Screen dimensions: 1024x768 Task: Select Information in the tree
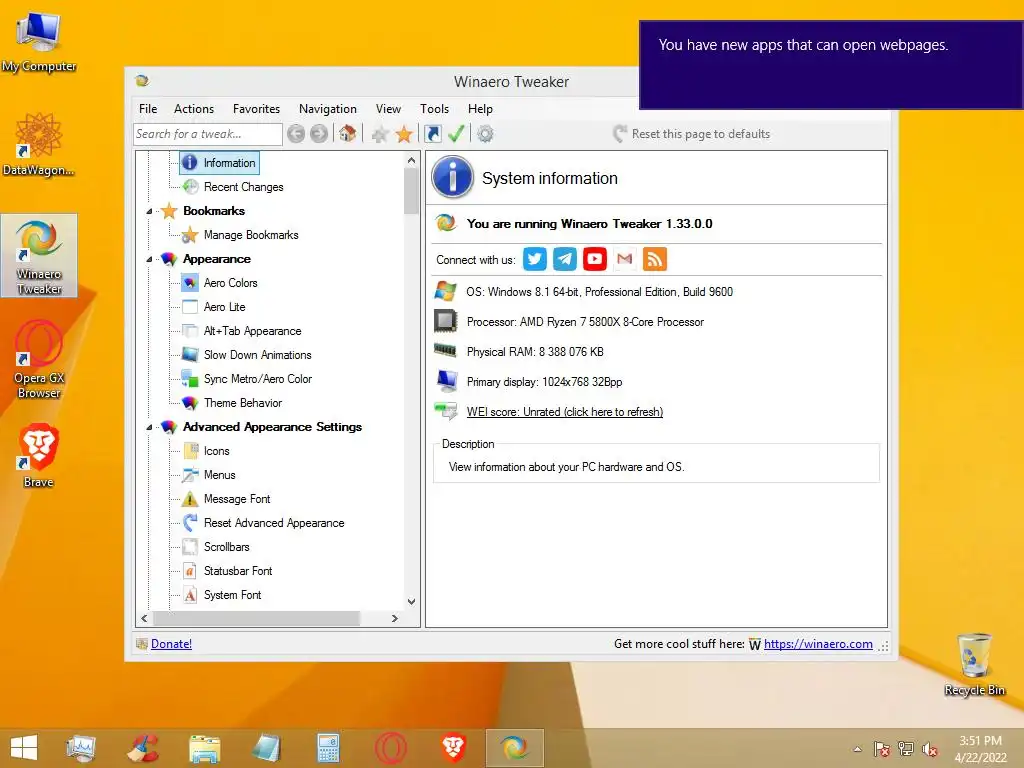click(219, 163)
